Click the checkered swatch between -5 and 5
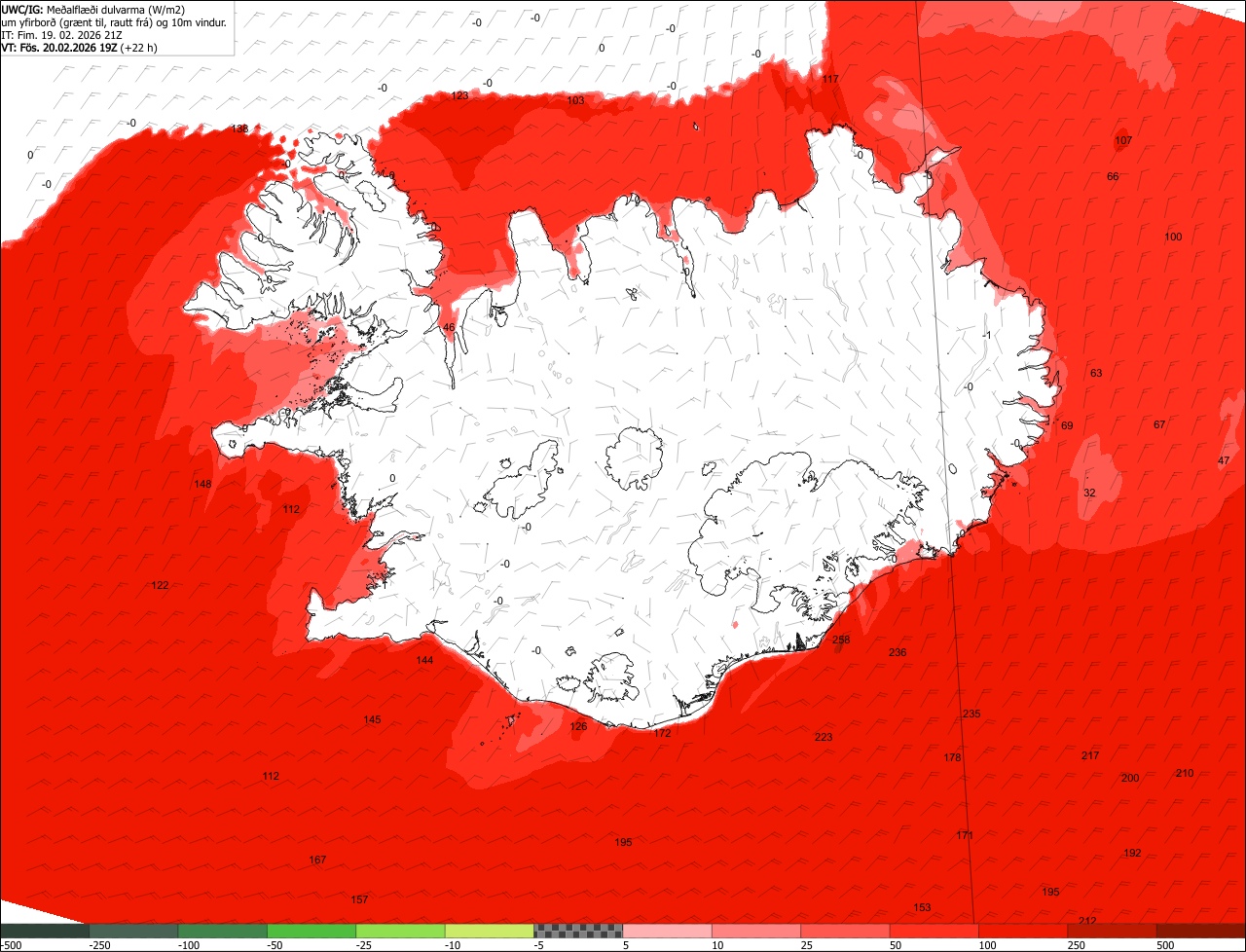The image size is (1246, 952). click(x=578, y=931)
